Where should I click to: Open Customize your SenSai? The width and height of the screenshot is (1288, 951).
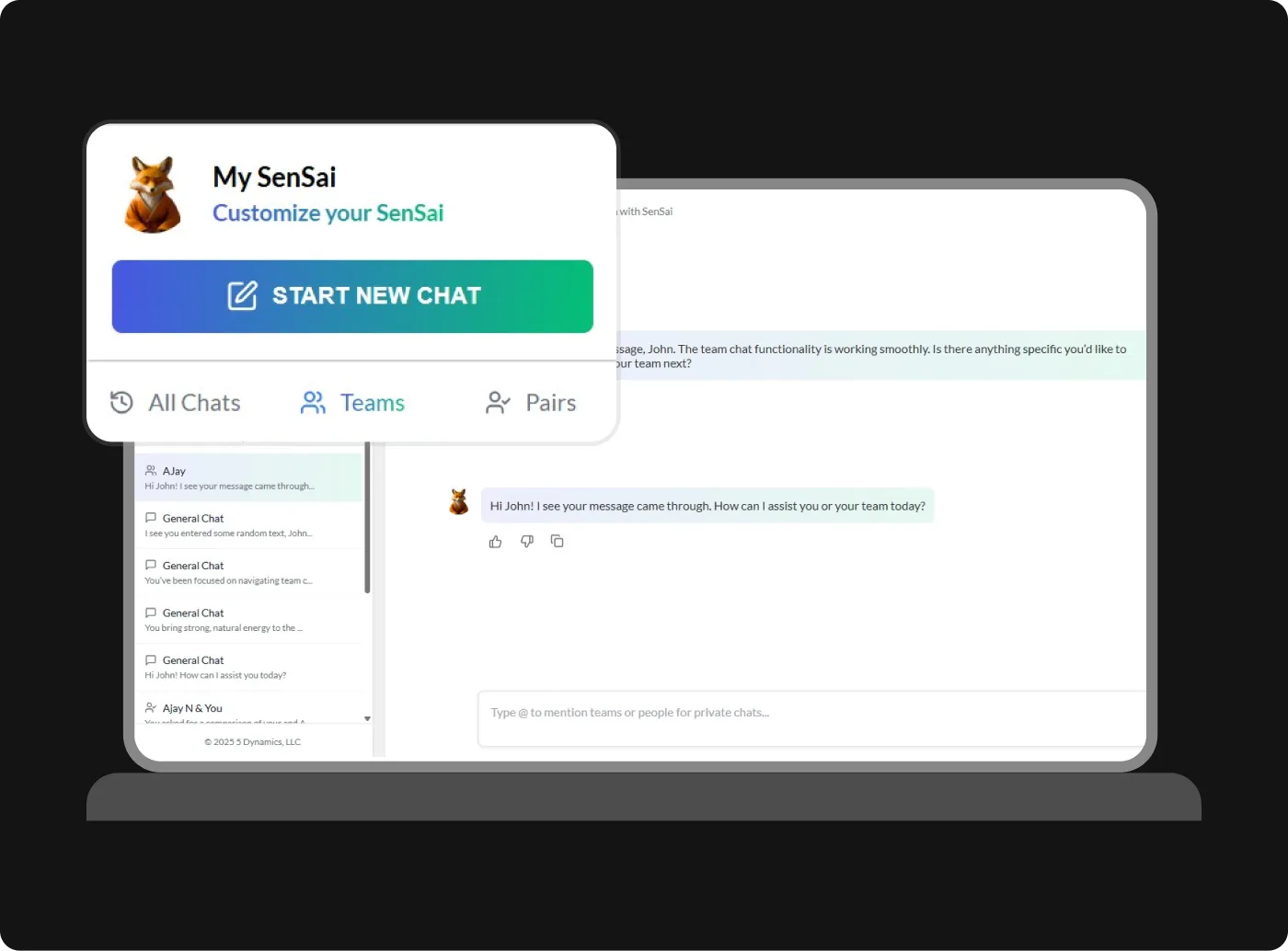[x=328, y=212]
